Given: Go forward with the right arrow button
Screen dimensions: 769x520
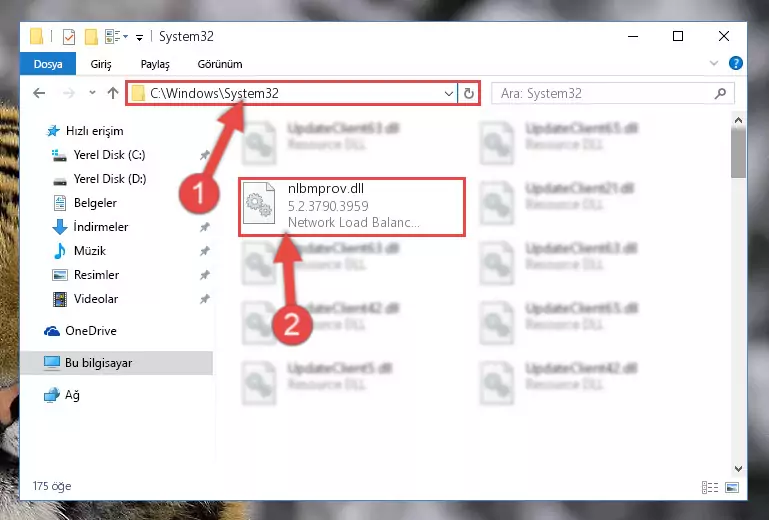Looking at the screenshot, I should click(x=69, y=93).
